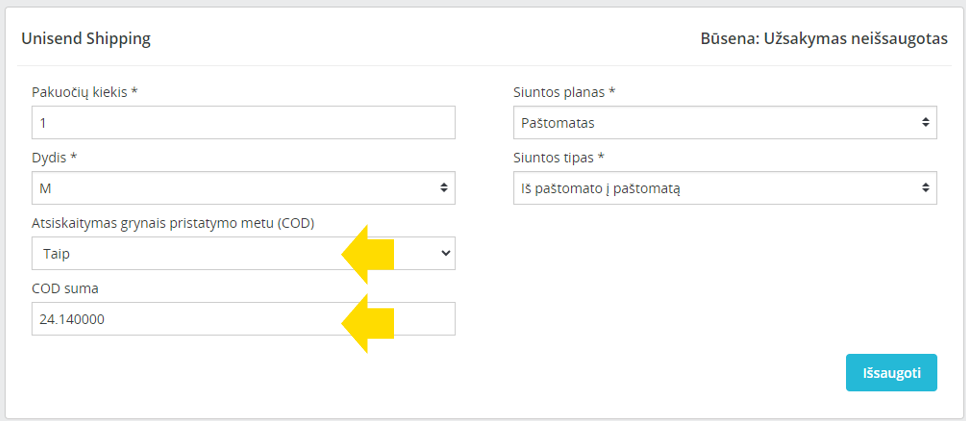This screenshot has height=421, width=966.
Task: Open the Dydis dropdown showing M
Action: point(243,188)
